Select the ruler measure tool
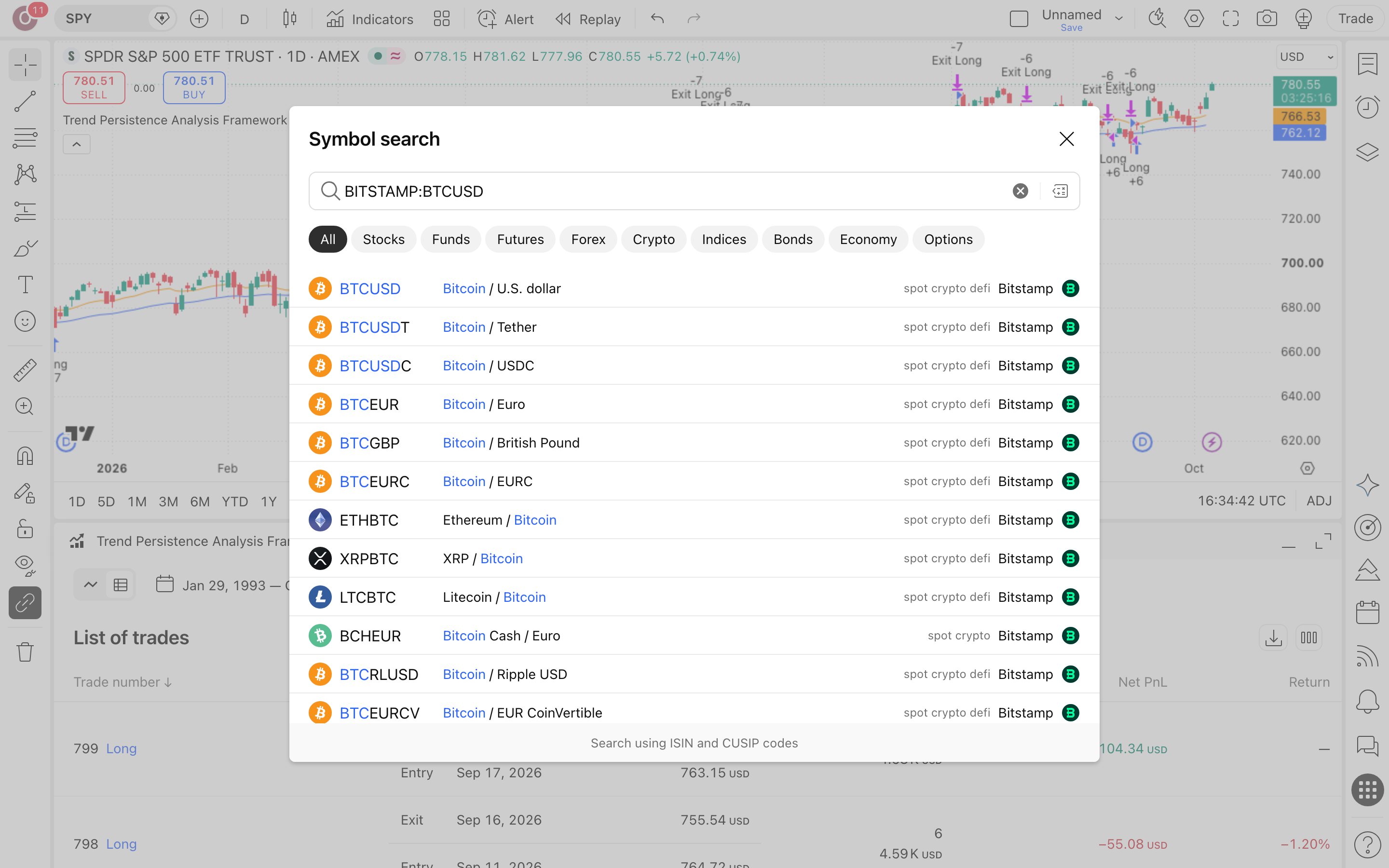 tap(25, 370)
